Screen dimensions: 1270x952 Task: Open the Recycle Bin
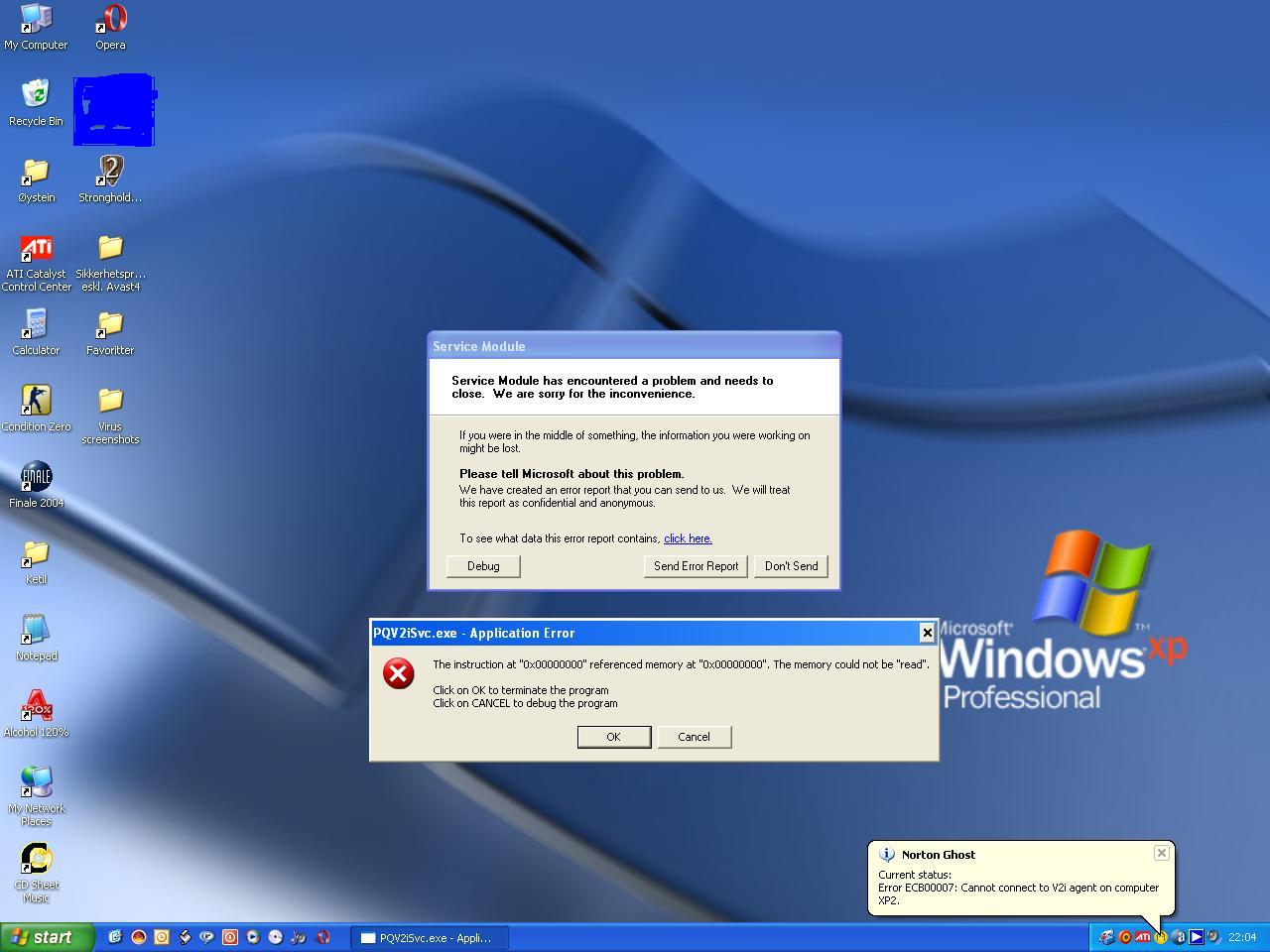pos(36,103)
